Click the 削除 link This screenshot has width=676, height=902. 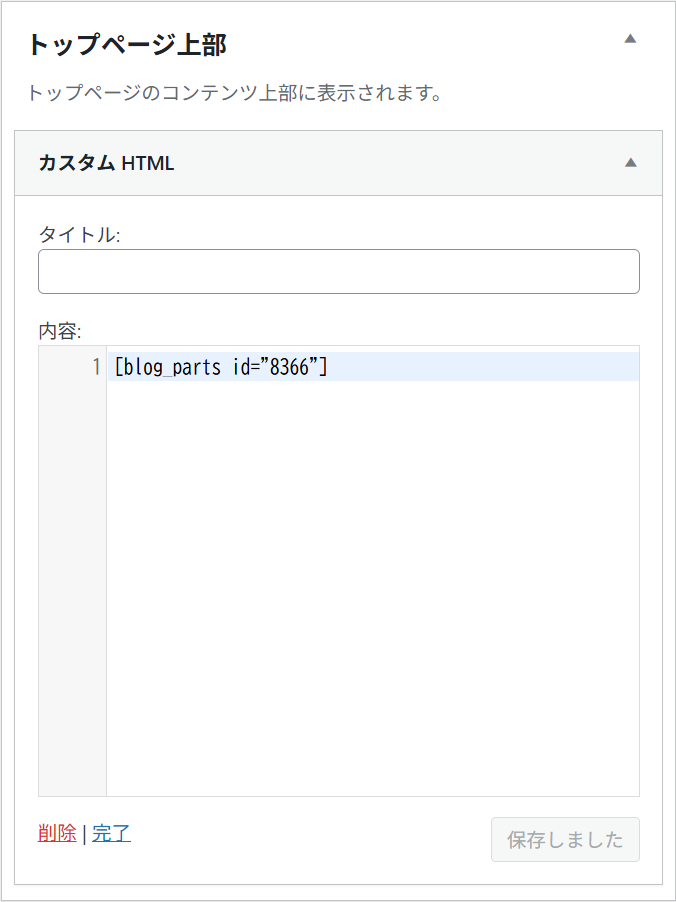click(x=57, y=833)
